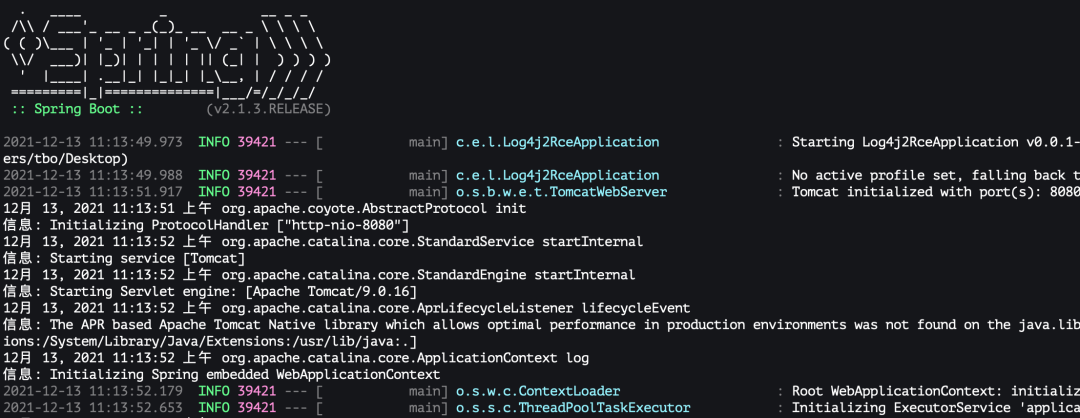Click the AprLifecycleListener lifecycleEvent line

pyautogui.click(x=346, y=307)
